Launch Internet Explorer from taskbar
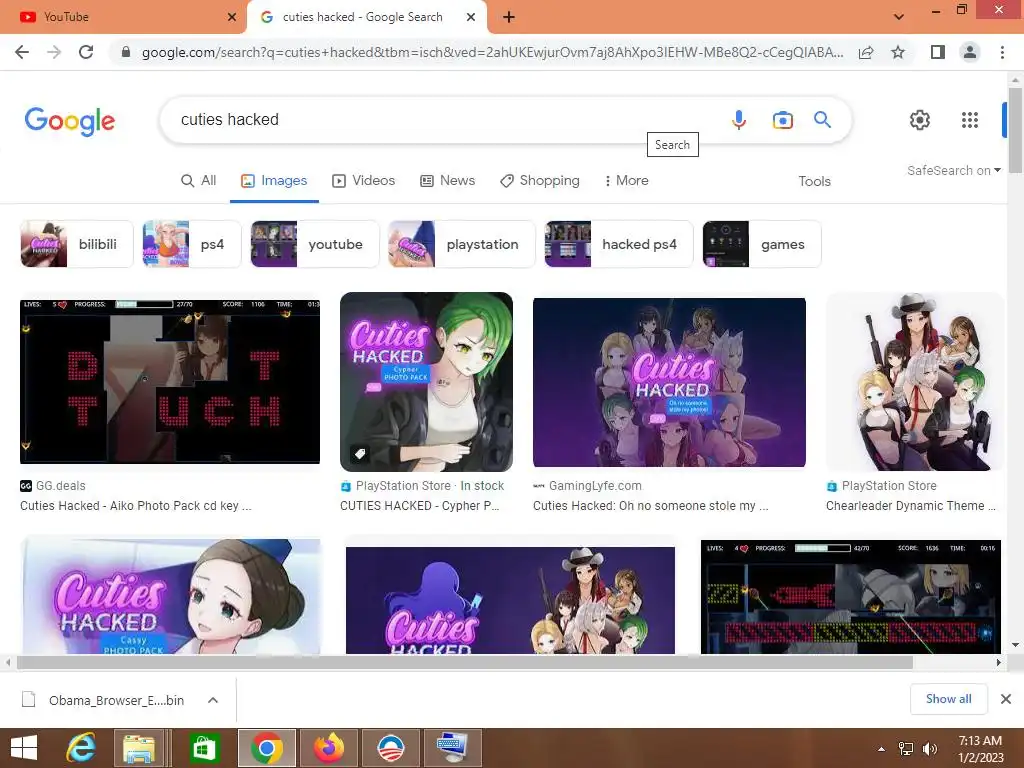1024x768 pixels. [x=82, y=748]
